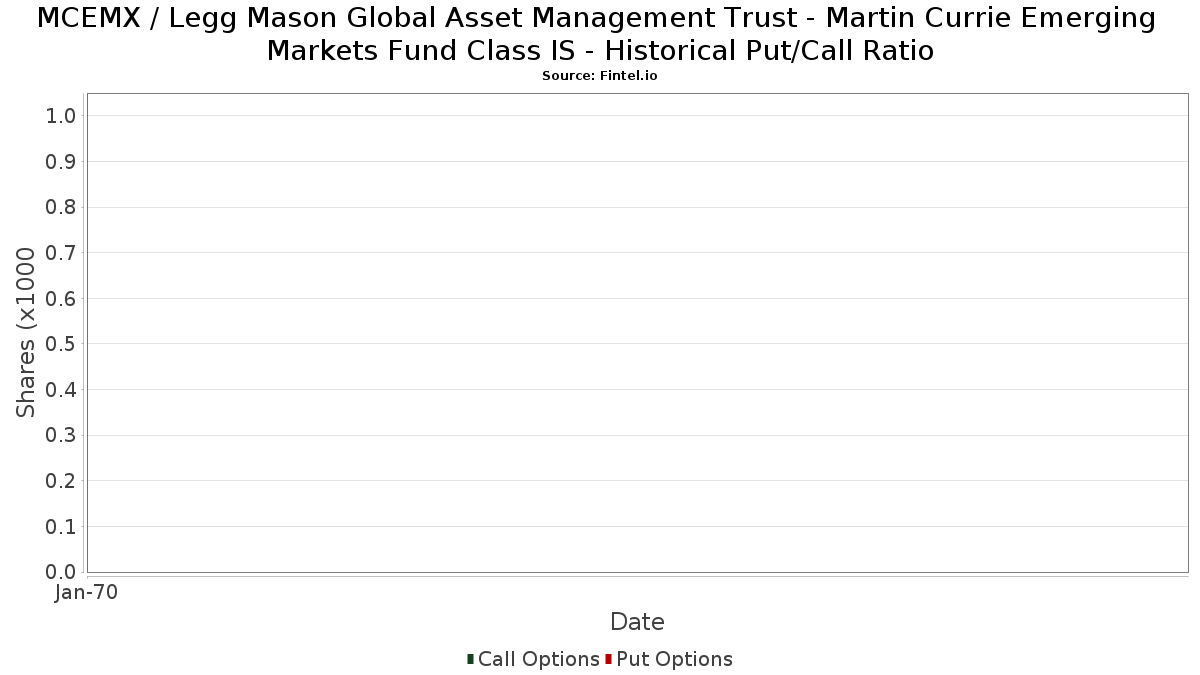
Task: Click the Shares (x1000 axis title
Action: pos(26,333)
